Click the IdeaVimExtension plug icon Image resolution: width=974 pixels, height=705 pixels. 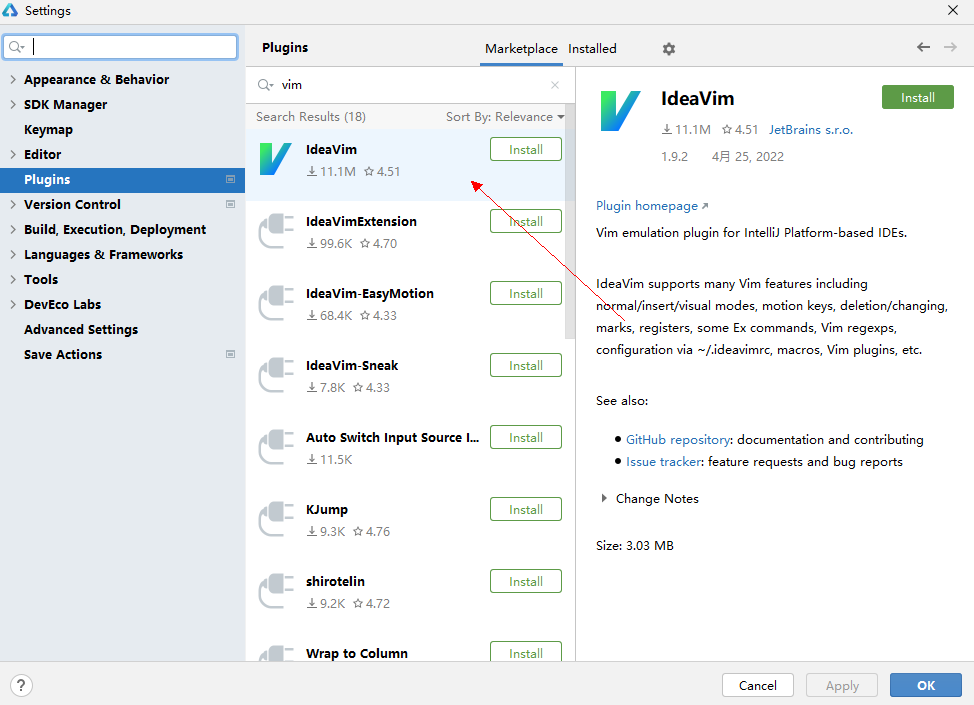(275, 231)
